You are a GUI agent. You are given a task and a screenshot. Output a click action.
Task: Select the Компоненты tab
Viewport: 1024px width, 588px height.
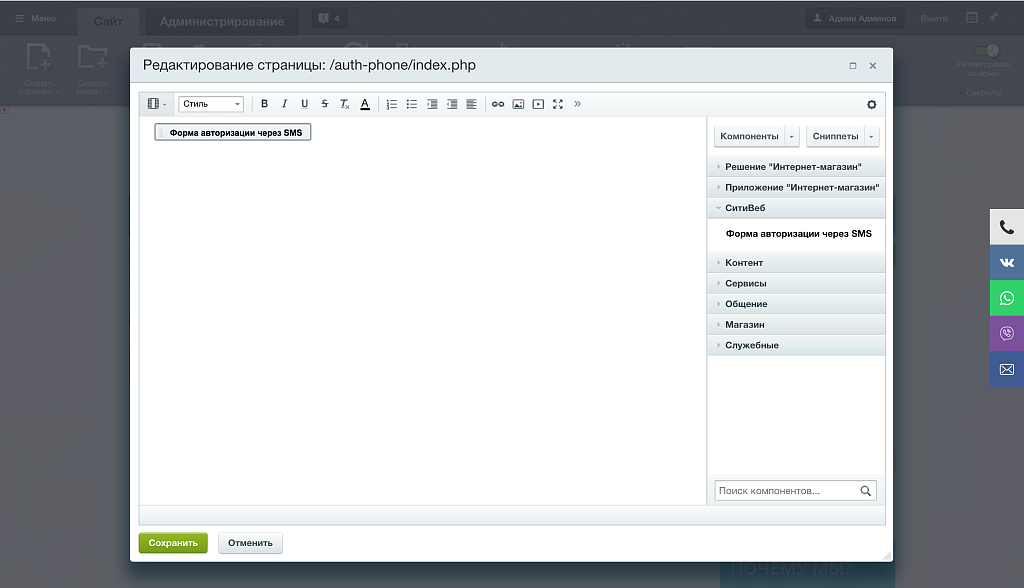coord(749,136)
